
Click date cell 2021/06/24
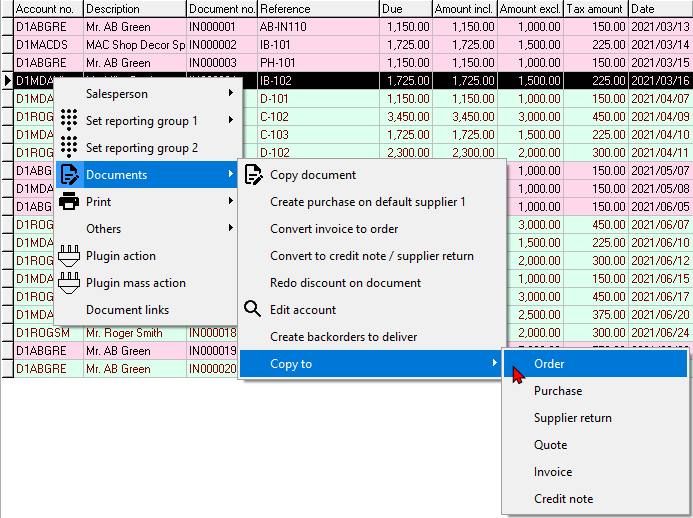coord(660,333)
